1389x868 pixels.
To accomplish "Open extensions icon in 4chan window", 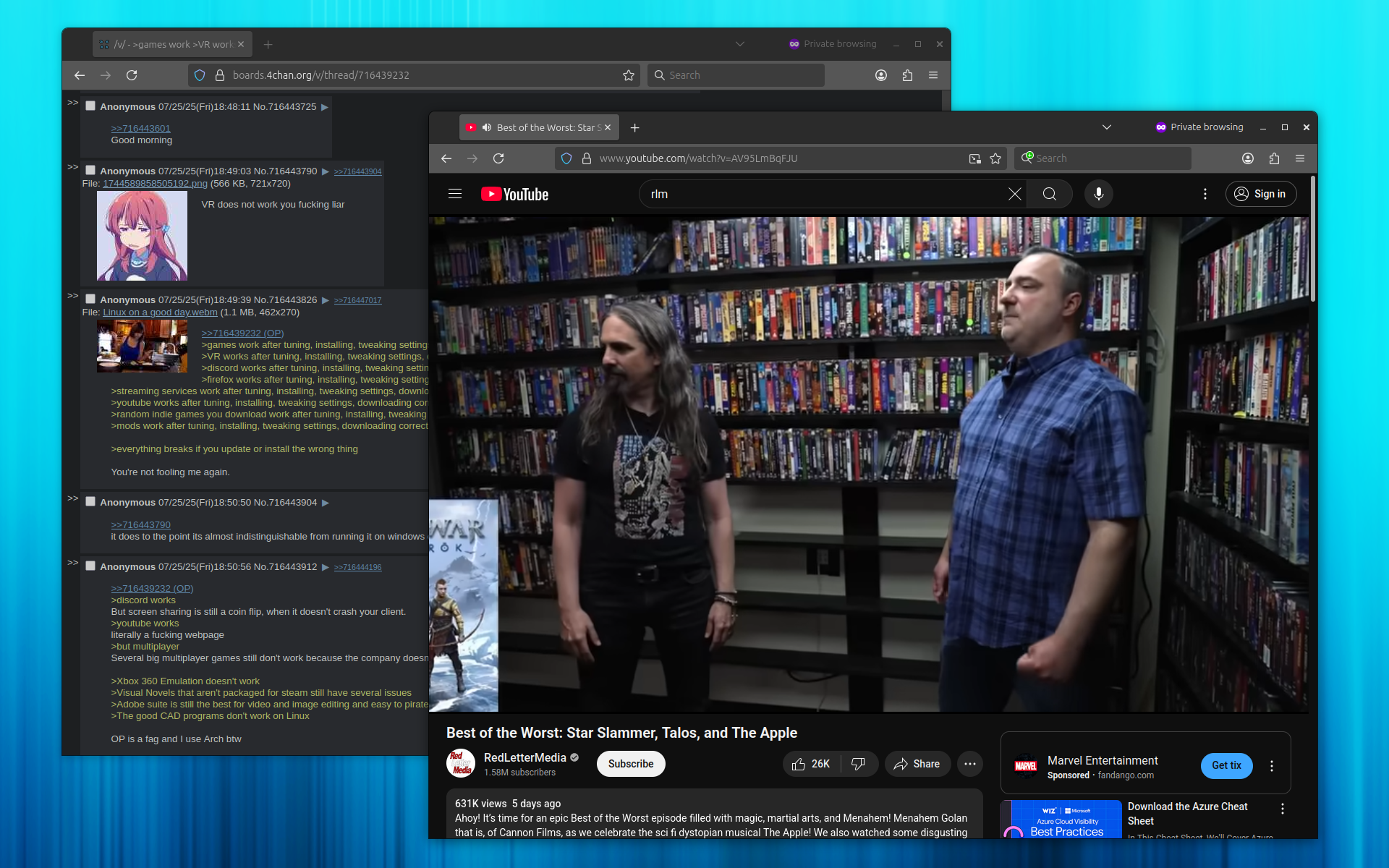I will pyautogui.click(x=907, y=75).
